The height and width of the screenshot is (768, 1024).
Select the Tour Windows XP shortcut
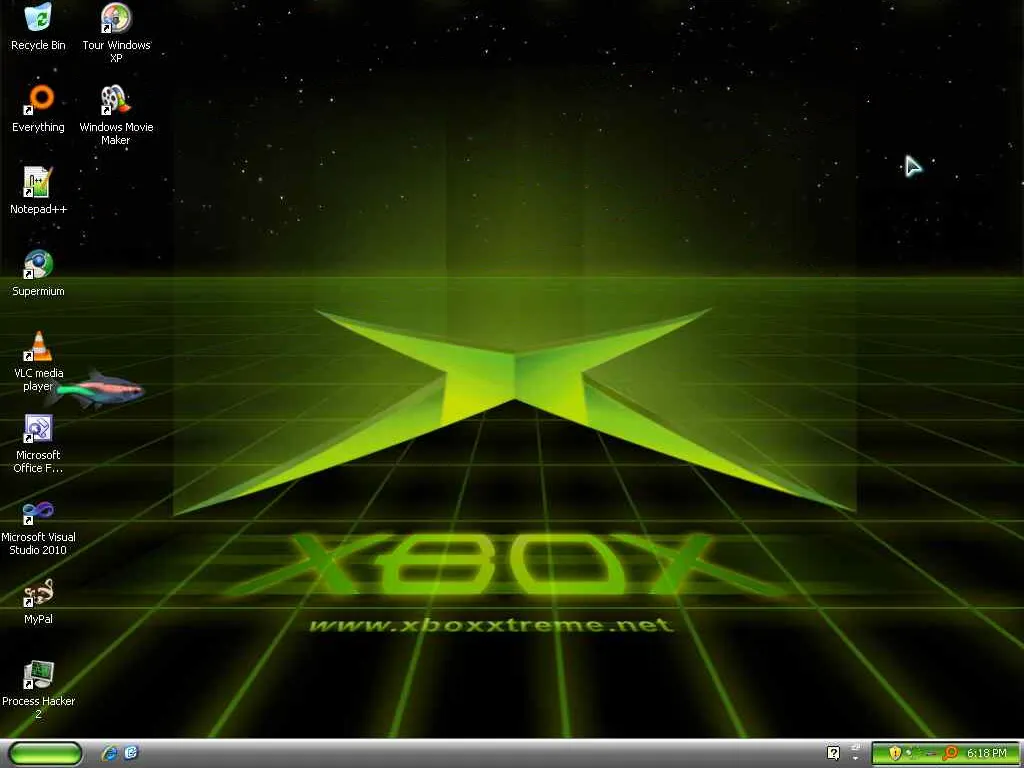tap(116, 33)
